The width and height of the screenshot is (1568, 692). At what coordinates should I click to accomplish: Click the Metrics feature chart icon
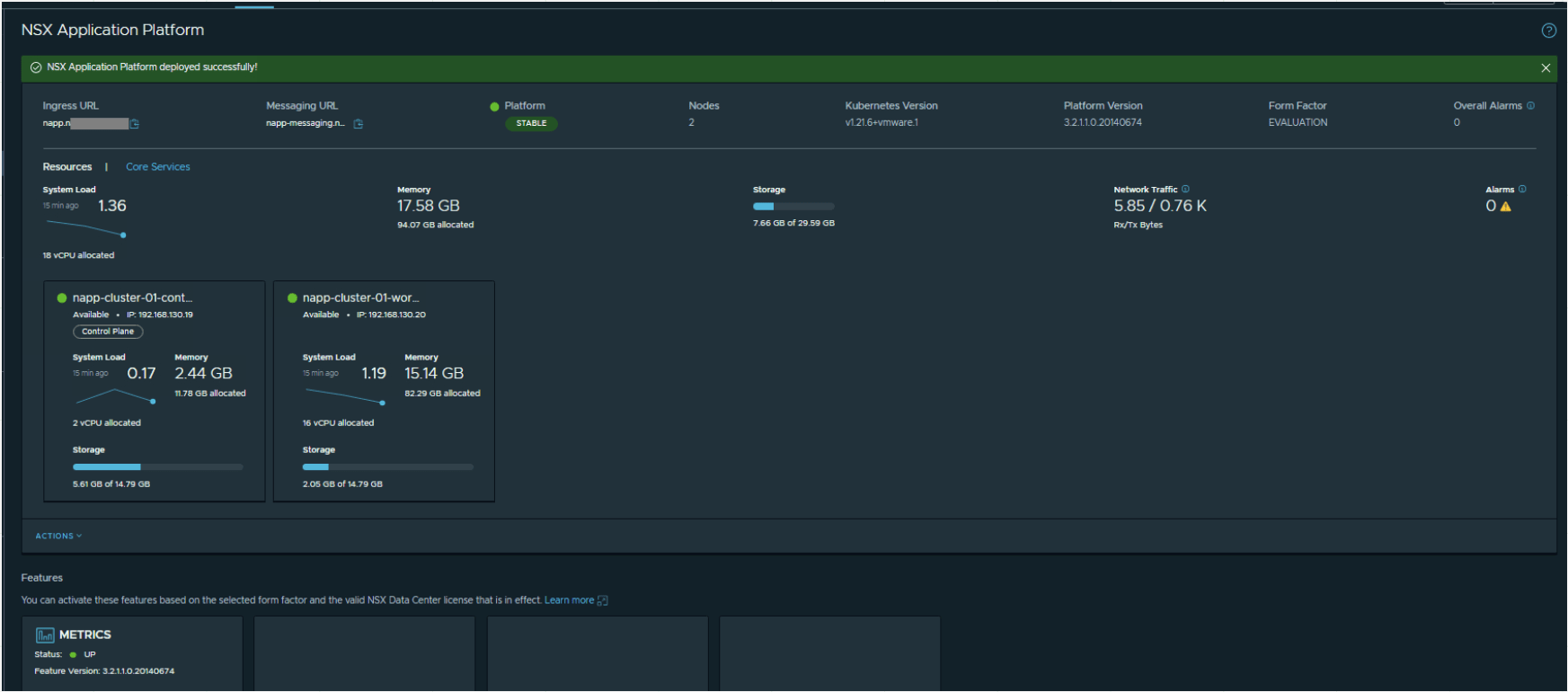45,635
